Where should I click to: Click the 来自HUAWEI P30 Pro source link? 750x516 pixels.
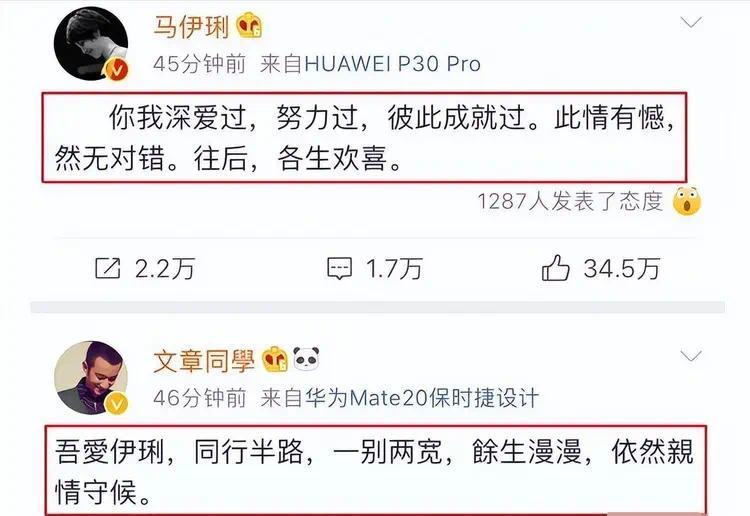pyautogui.click(x=370, y=64)
